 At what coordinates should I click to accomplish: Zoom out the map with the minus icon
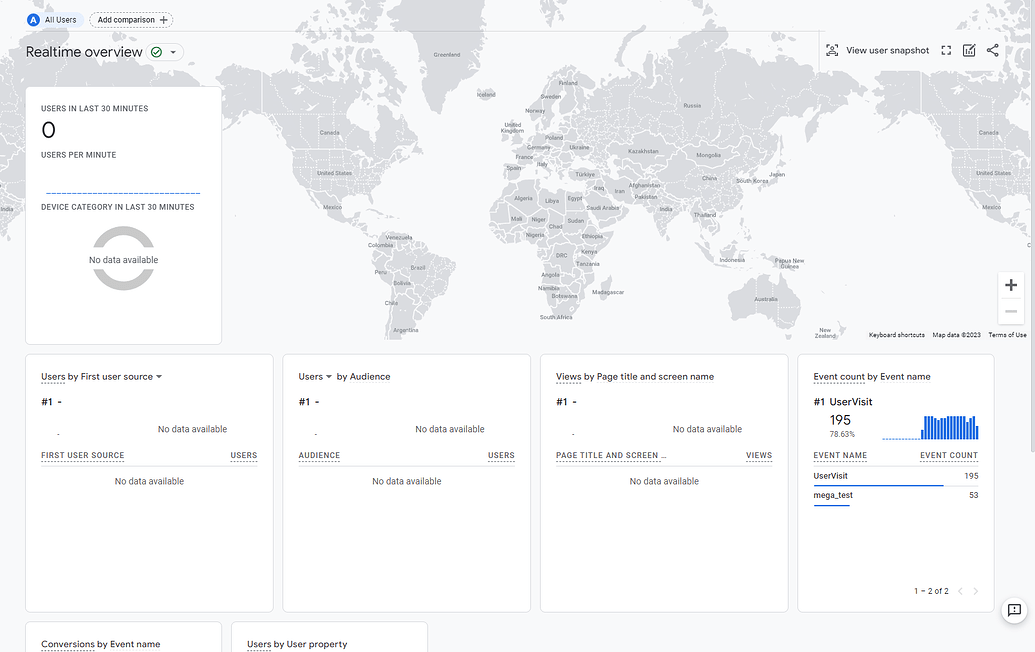coord(1010,311)
